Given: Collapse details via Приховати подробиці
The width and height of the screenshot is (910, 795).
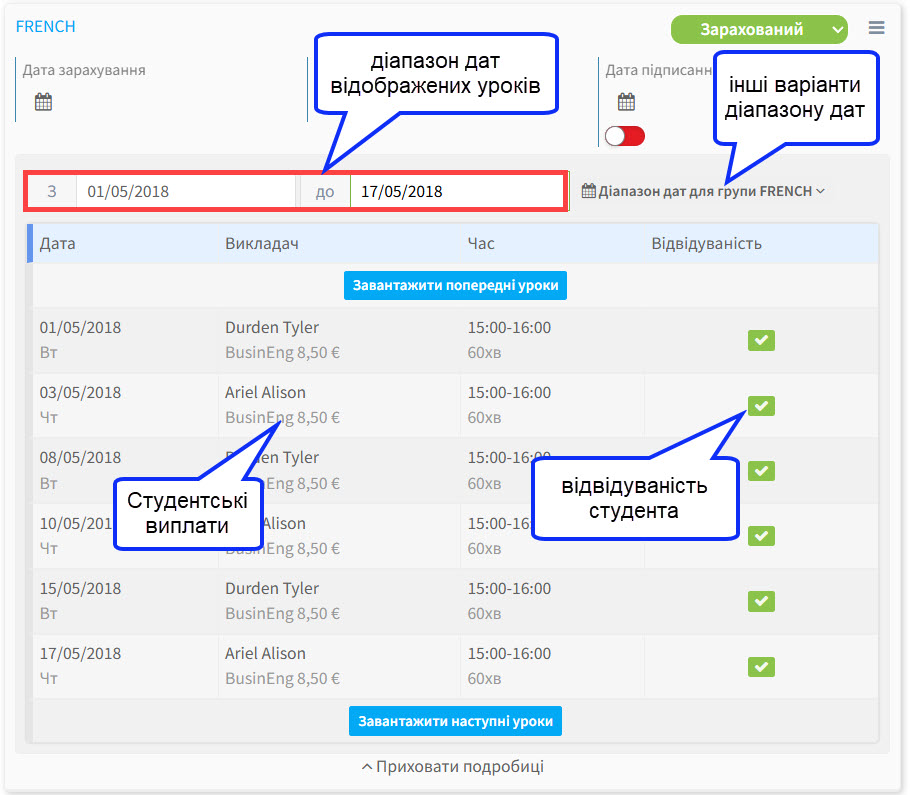Looking at the screenshot, I should (x=452, y=767).
